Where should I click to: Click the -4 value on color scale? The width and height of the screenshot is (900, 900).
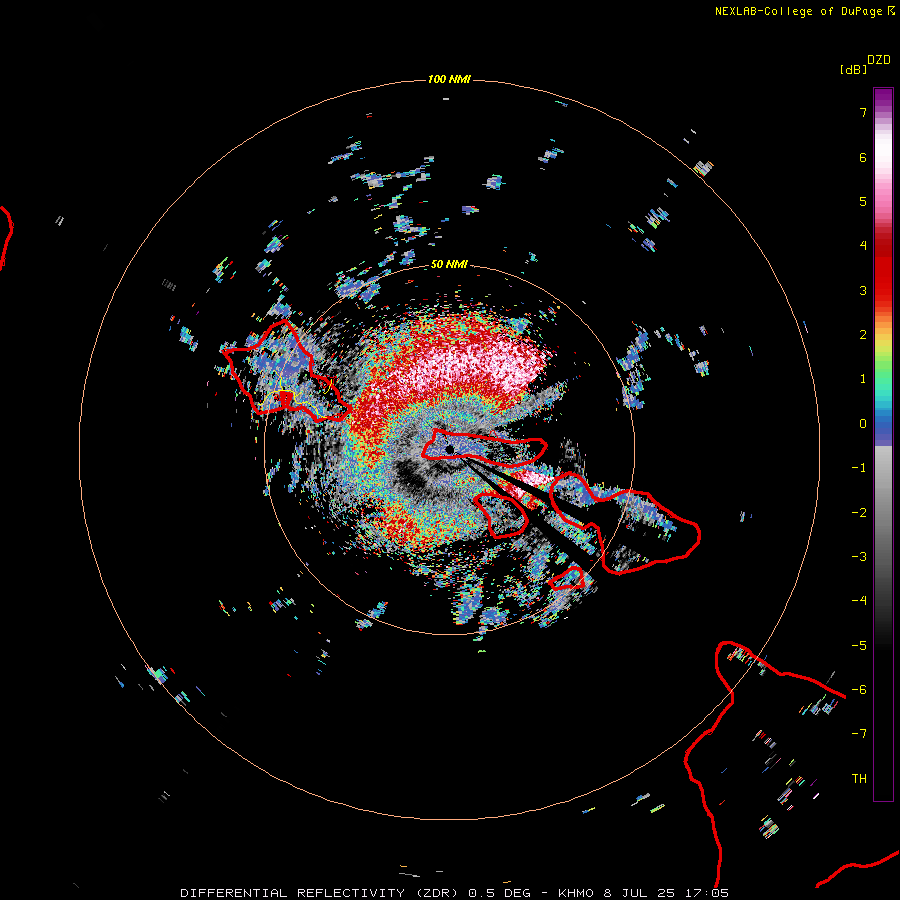pyautogui.click(x=859, y=601)
